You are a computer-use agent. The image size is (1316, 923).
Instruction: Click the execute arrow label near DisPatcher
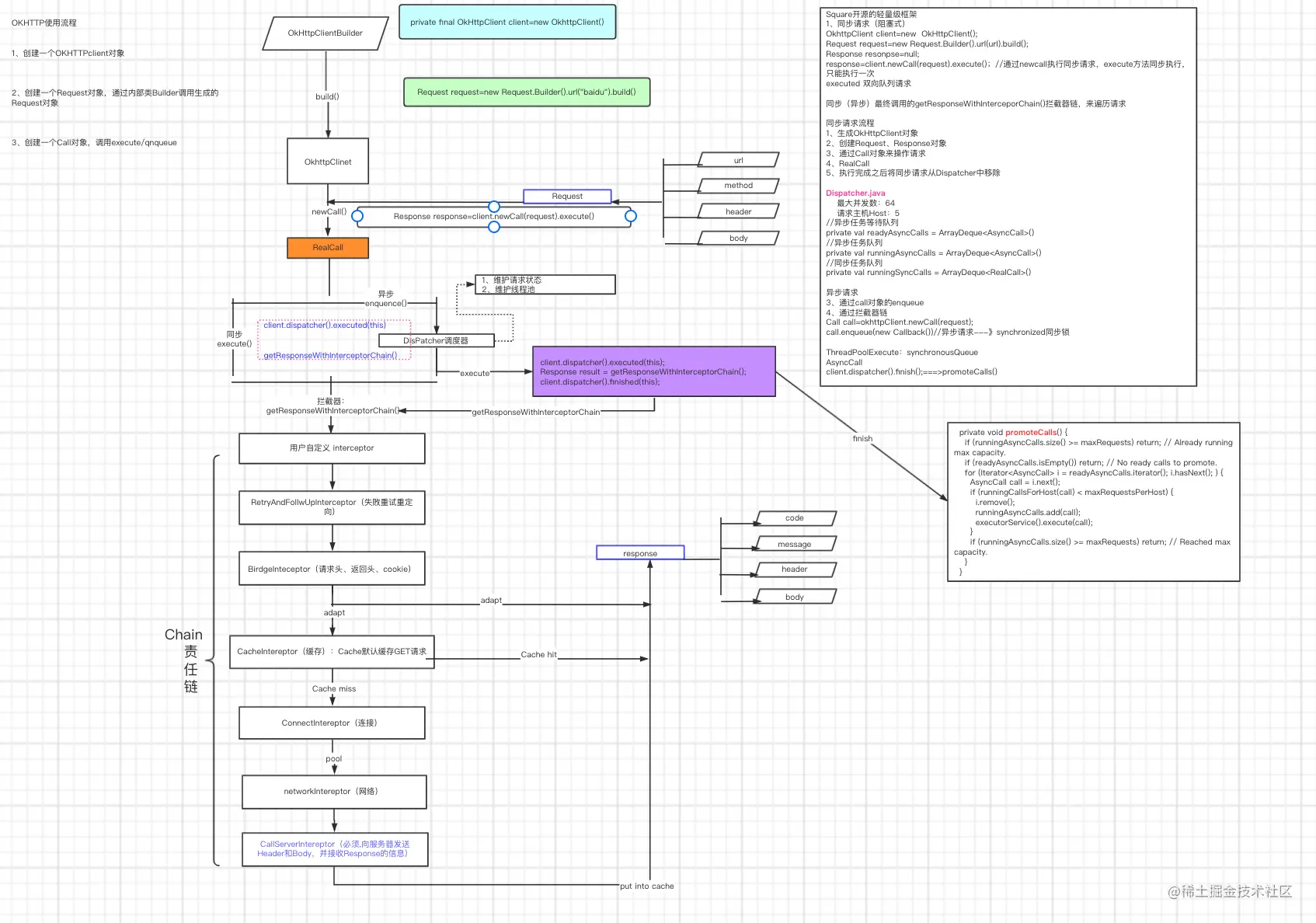[475, 373]
